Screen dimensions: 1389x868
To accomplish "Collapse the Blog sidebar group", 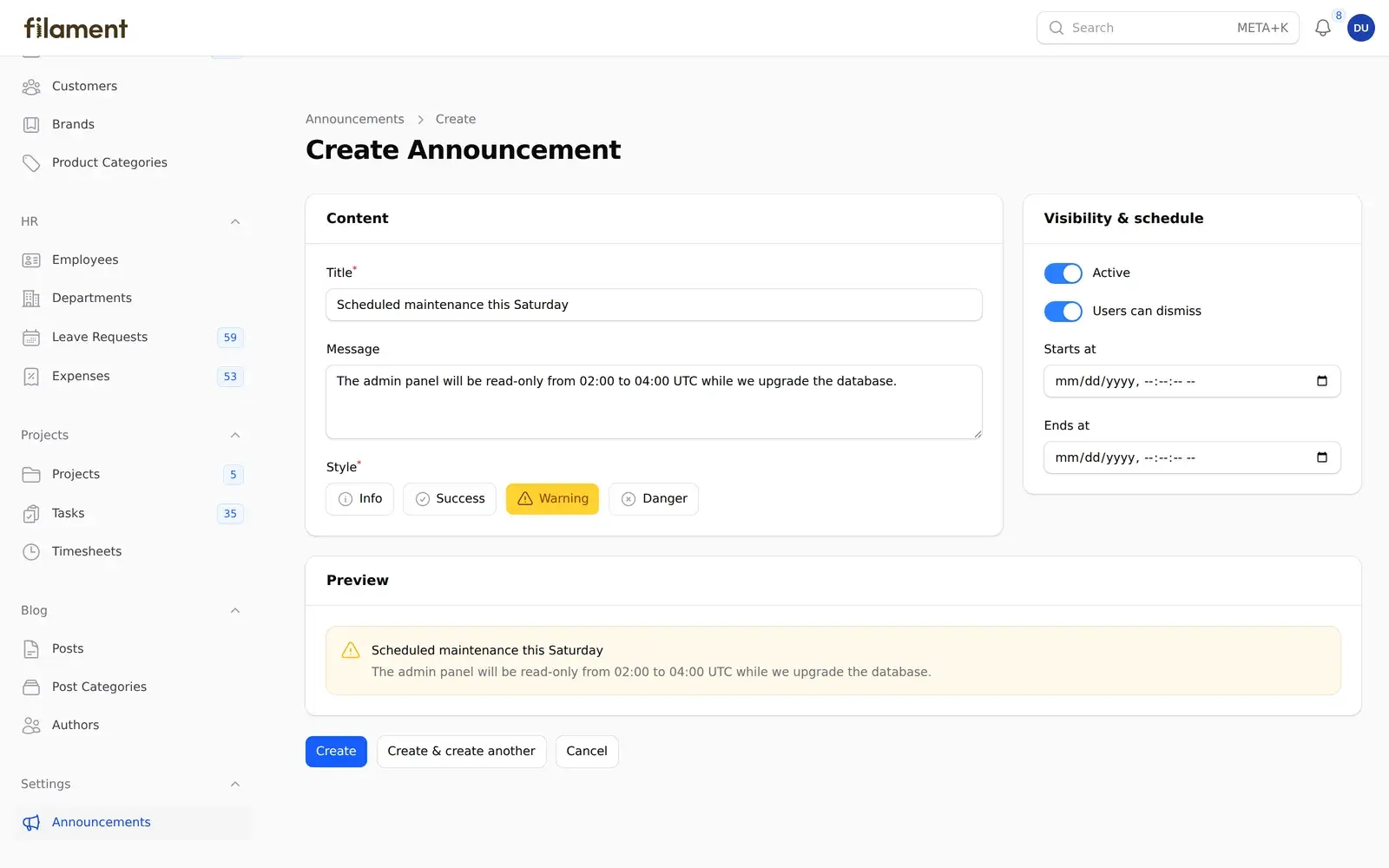I will pos(235,610).
